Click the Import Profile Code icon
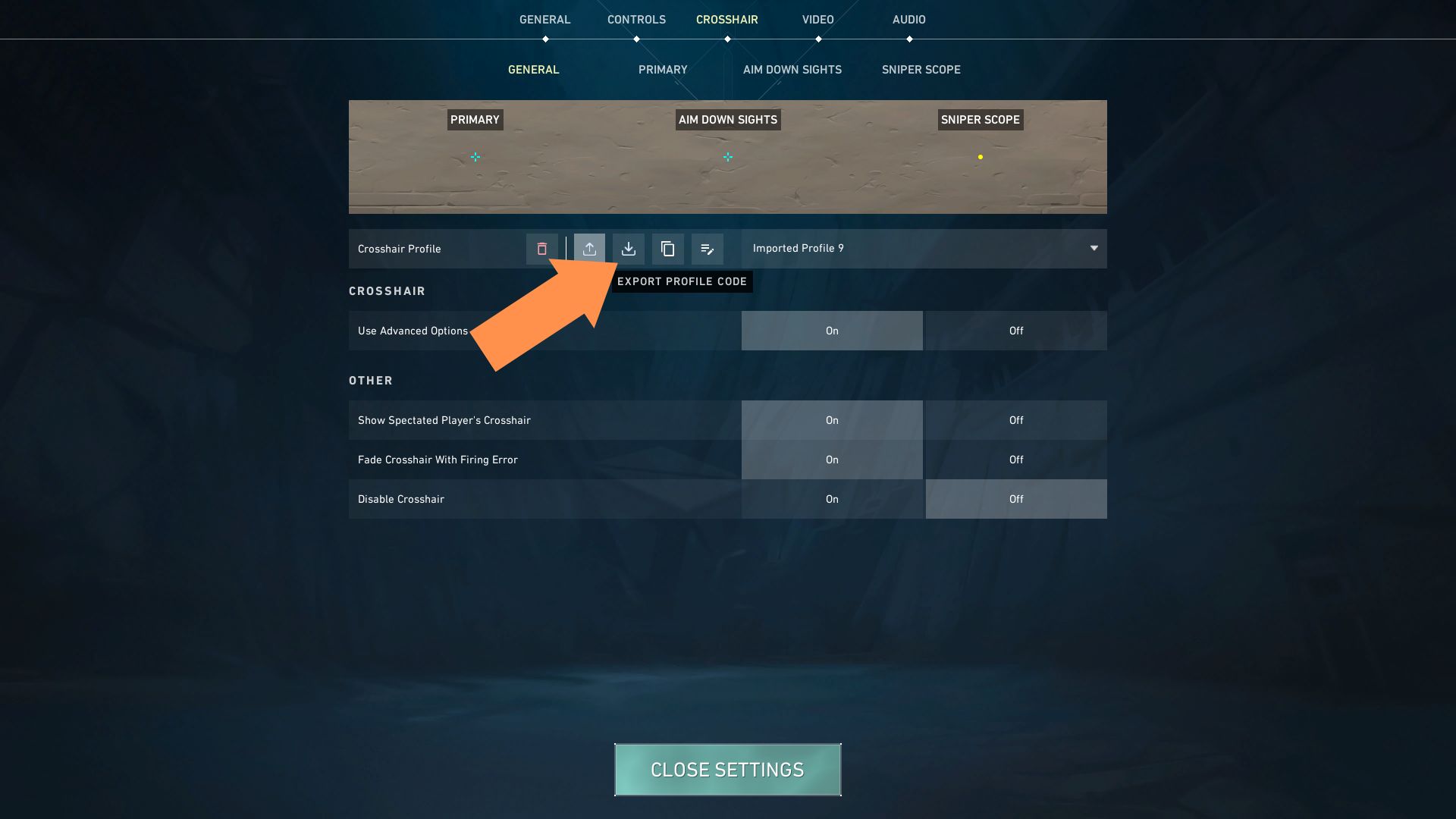The image size is (1456, 819). pos(628,248)
